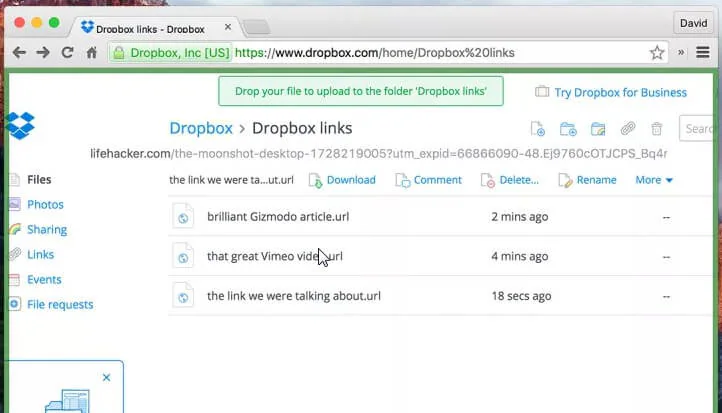Screen dimensions: 722x413
Task: Click the New folder toolbar icon
Action: [x=568, y=129]
